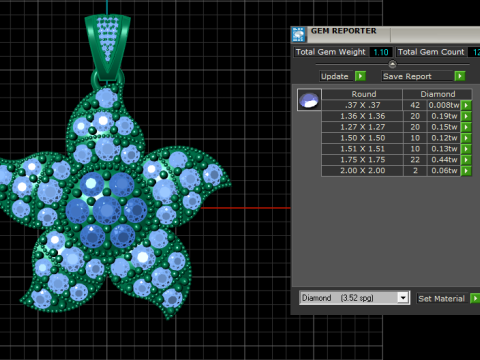
Task: Select the 2.00 X 2.00 size cell
Action: pyautogui.click(x=362, y=171)
